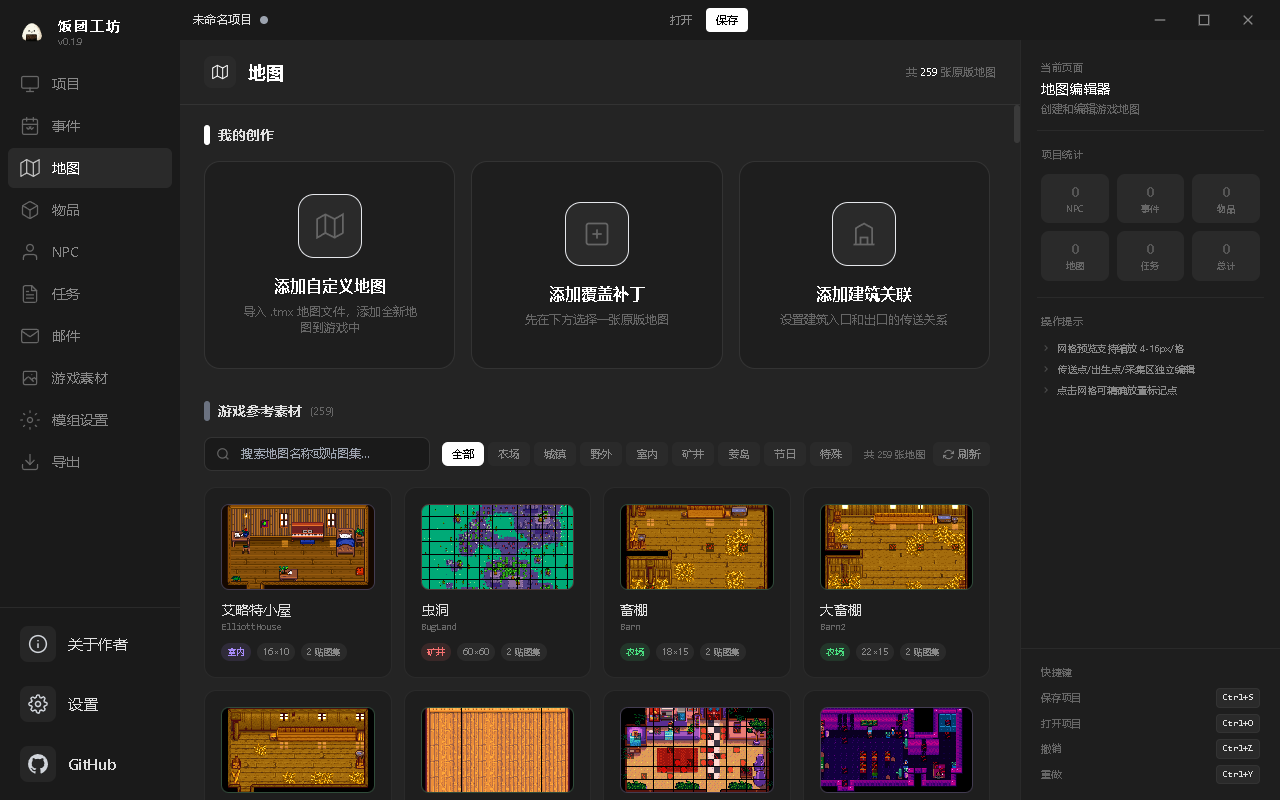
Task: Open the 事件 calendar icon in sidebar
Action: pyautogui.click(x=30, y=126)
